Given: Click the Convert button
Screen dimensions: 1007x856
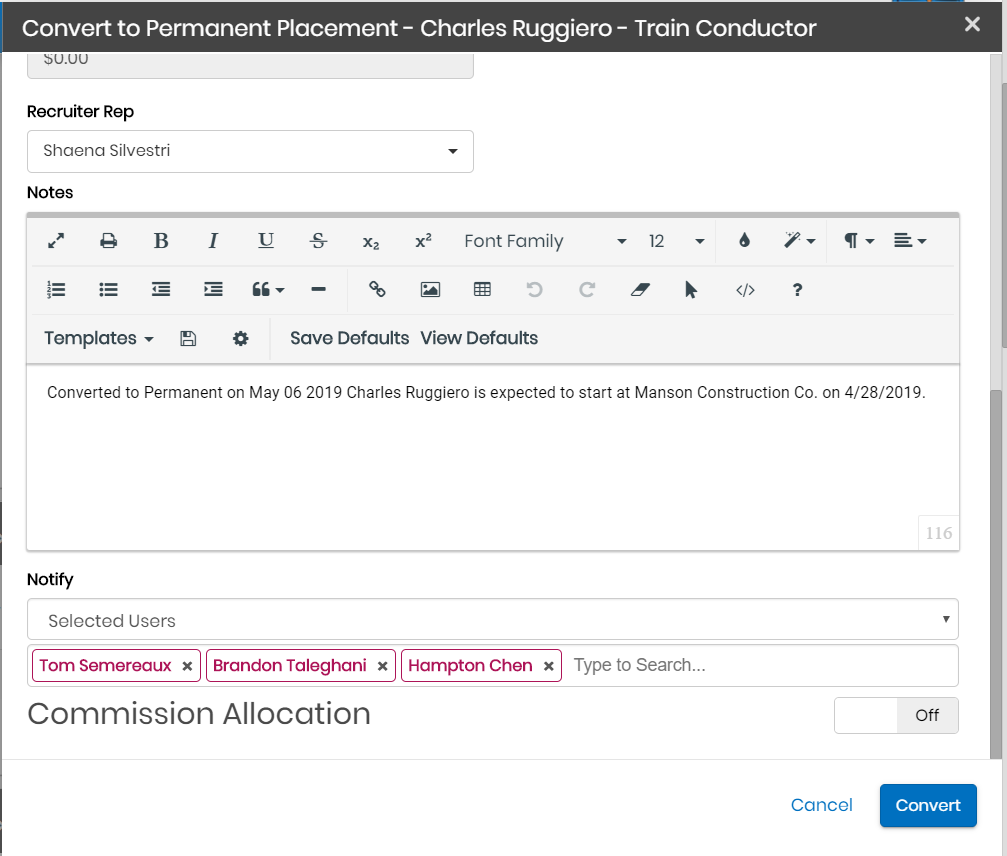Looking at the screenshot, I should (x=927, y=806).
